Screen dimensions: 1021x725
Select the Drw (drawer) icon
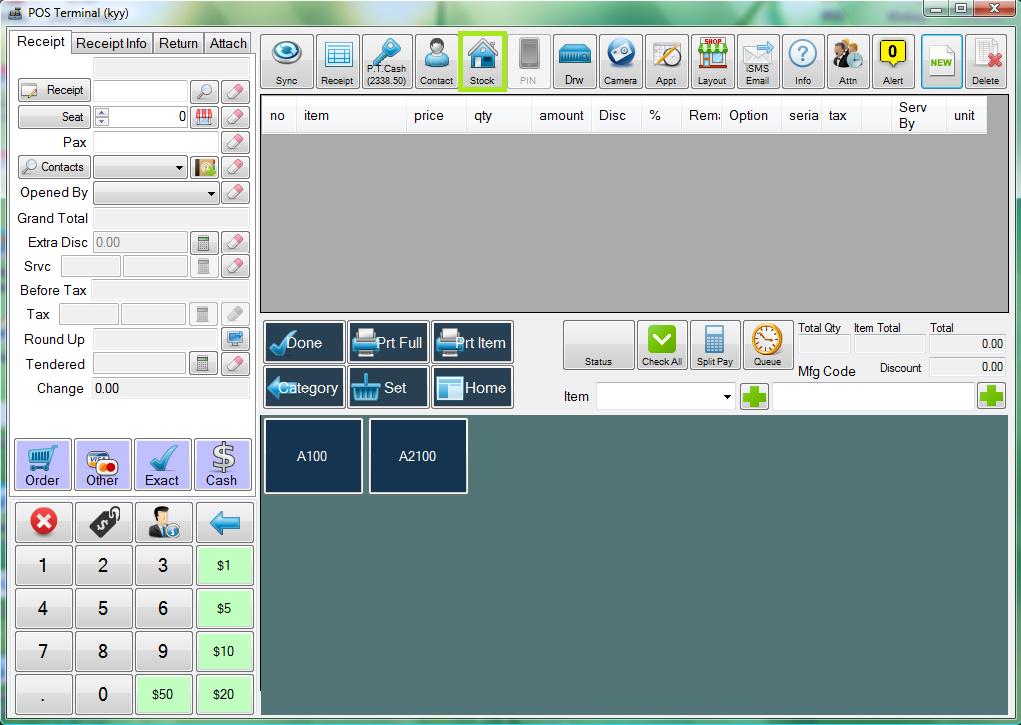tap(574, 60)
